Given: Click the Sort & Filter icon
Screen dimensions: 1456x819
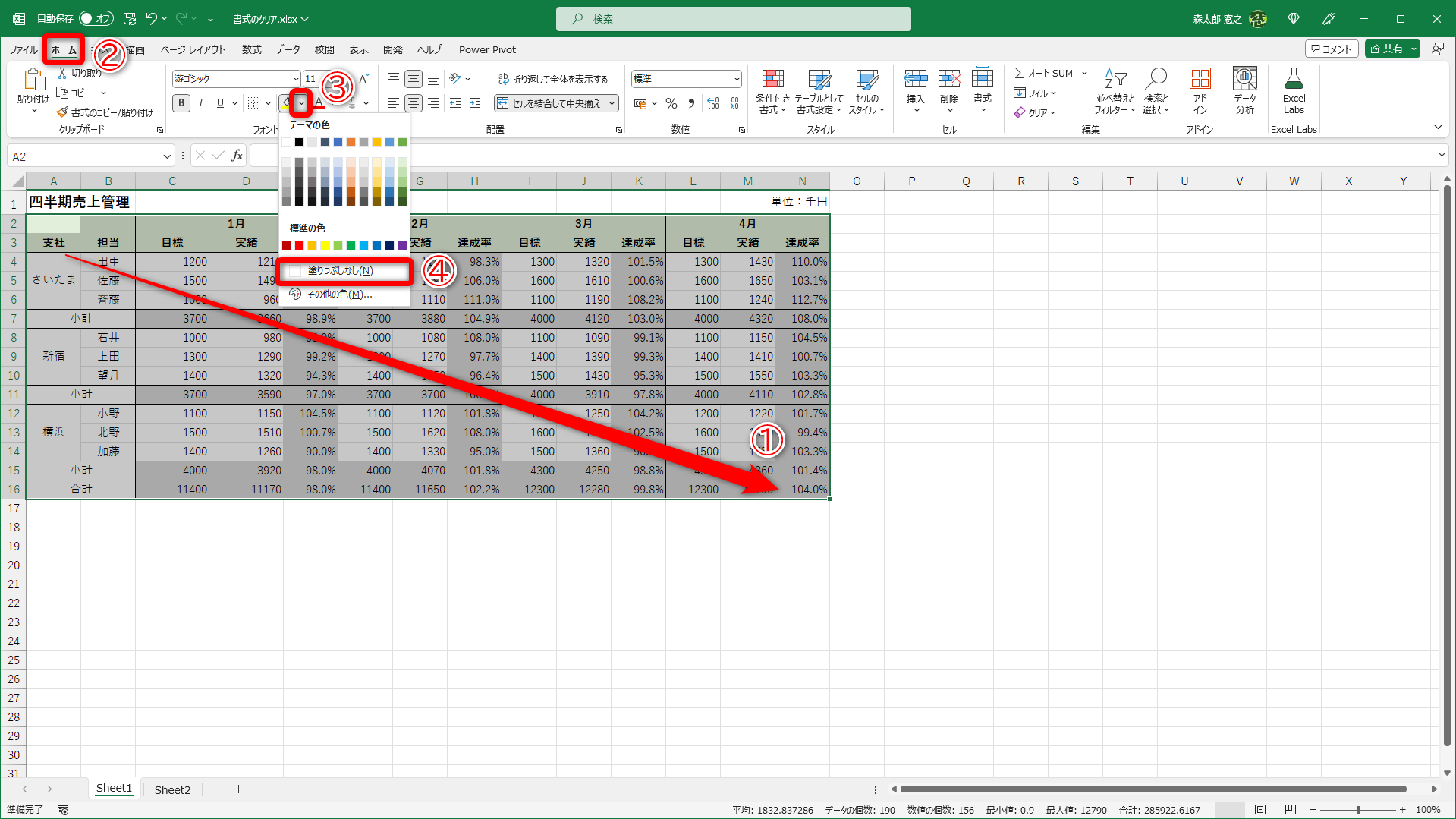Looking at the screenshot, I should 1115,79.
